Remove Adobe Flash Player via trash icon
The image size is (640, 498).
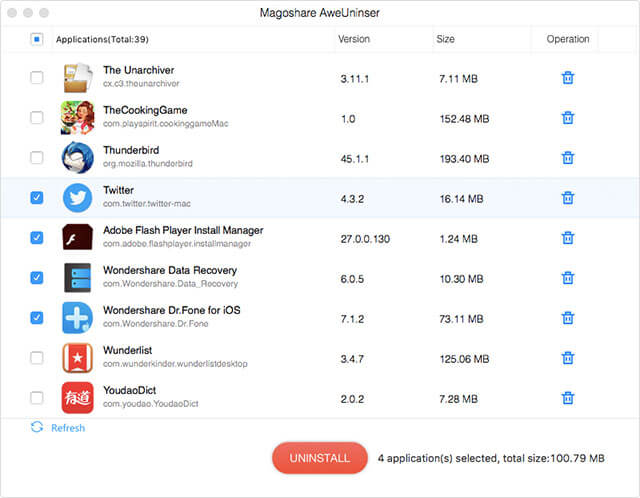[x=568, y=238]
